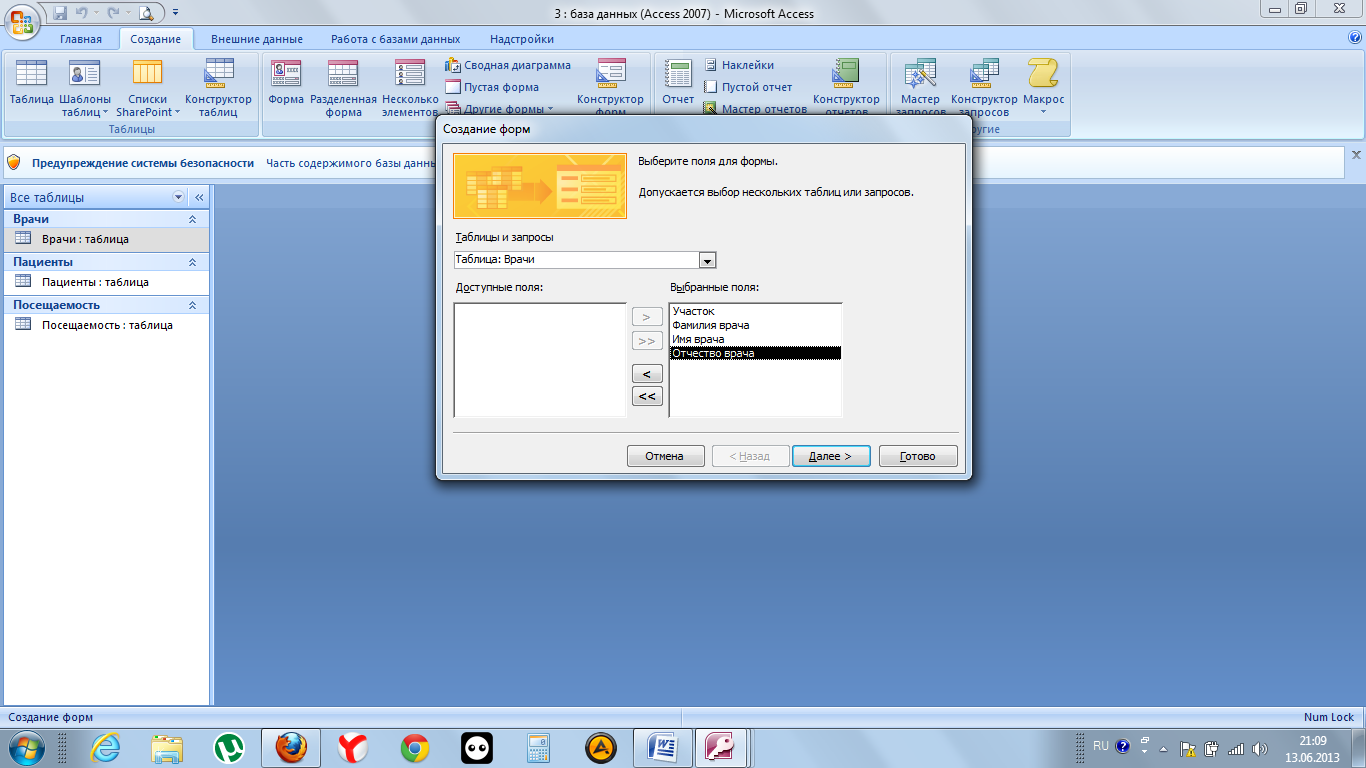This screenshot has height=768, width=1366.
Task: Click Отмена to cancel the form wizard
Action: [x=665, y=456]
